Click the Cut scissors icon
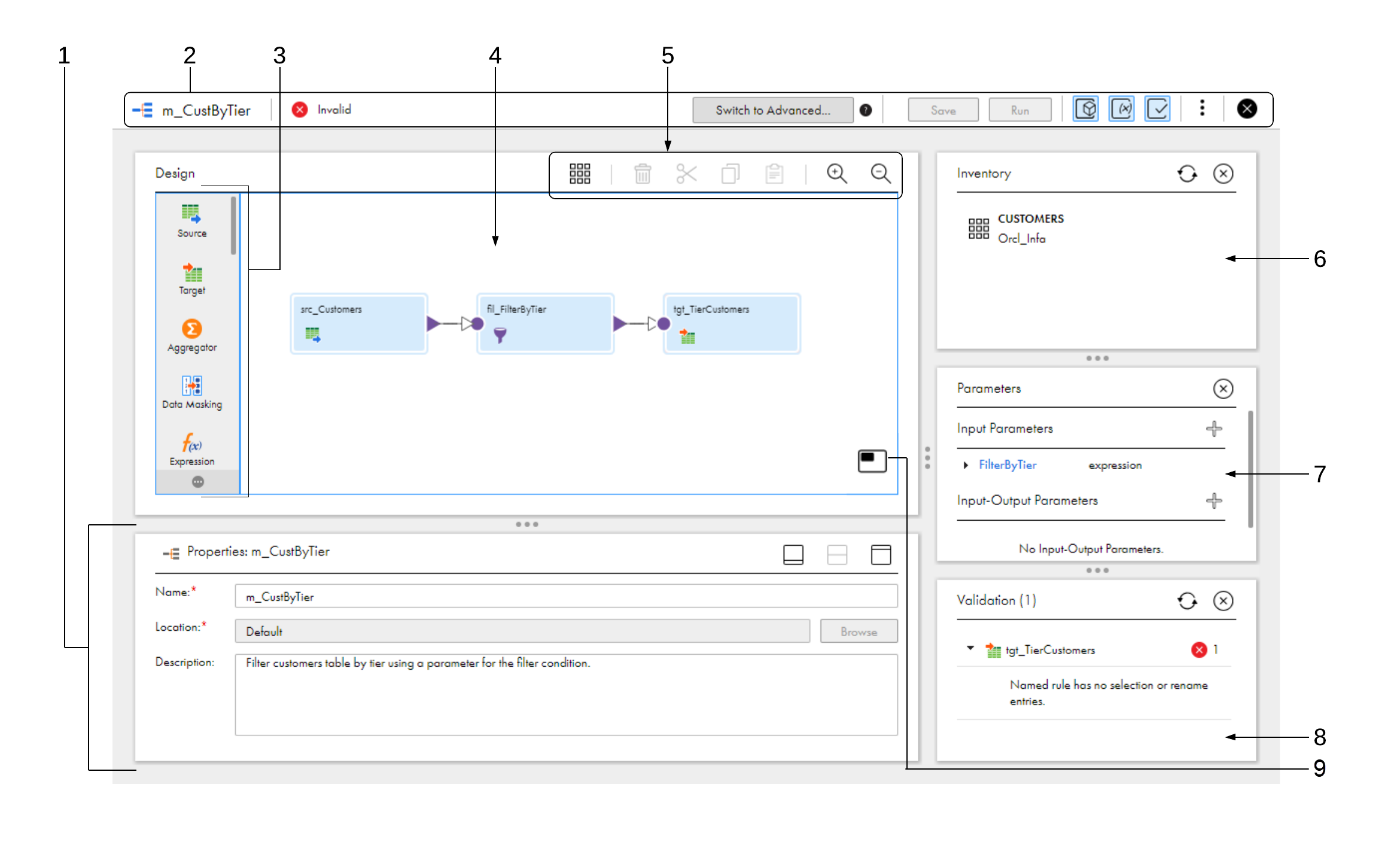The image size is (1400, 845). point(686,174)
